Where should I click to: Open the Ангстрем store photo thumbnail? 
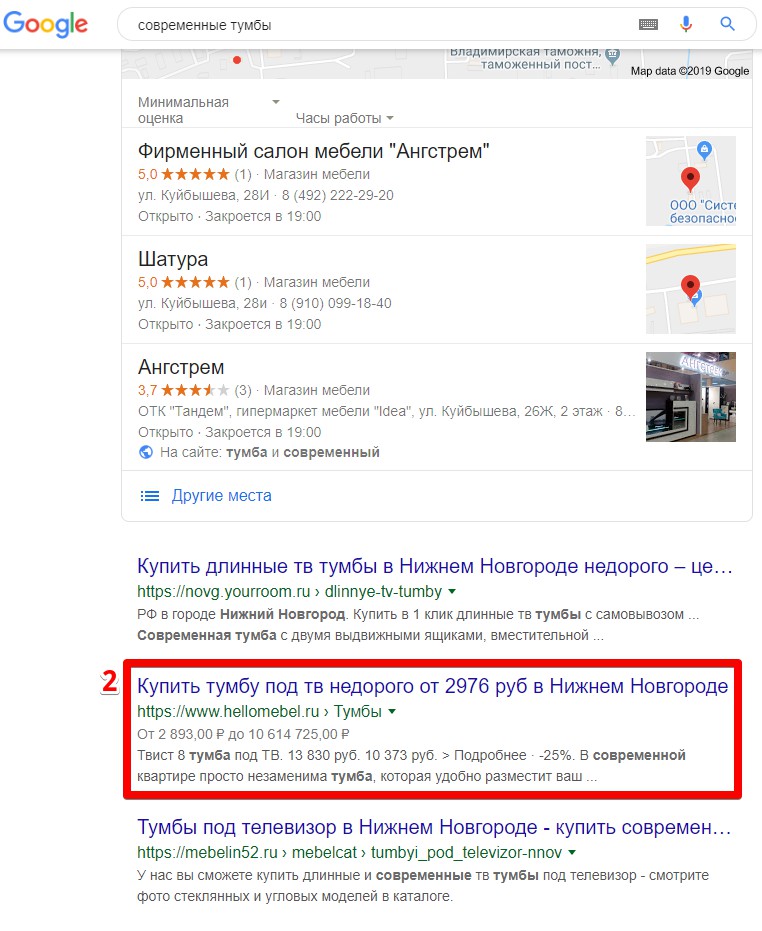(x=691, y=397)
